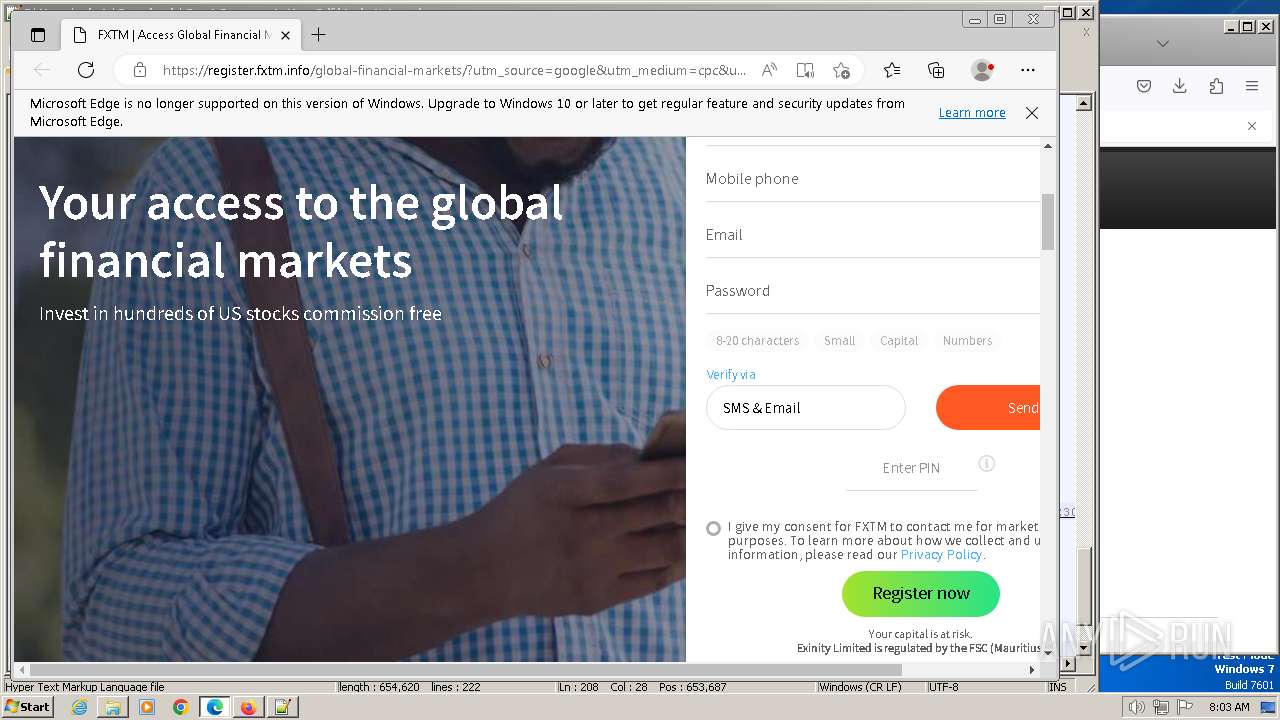Open Windows Explorer taskbar icon
The width and height of the screenshot is (1280, 720).
coord(113,707)
